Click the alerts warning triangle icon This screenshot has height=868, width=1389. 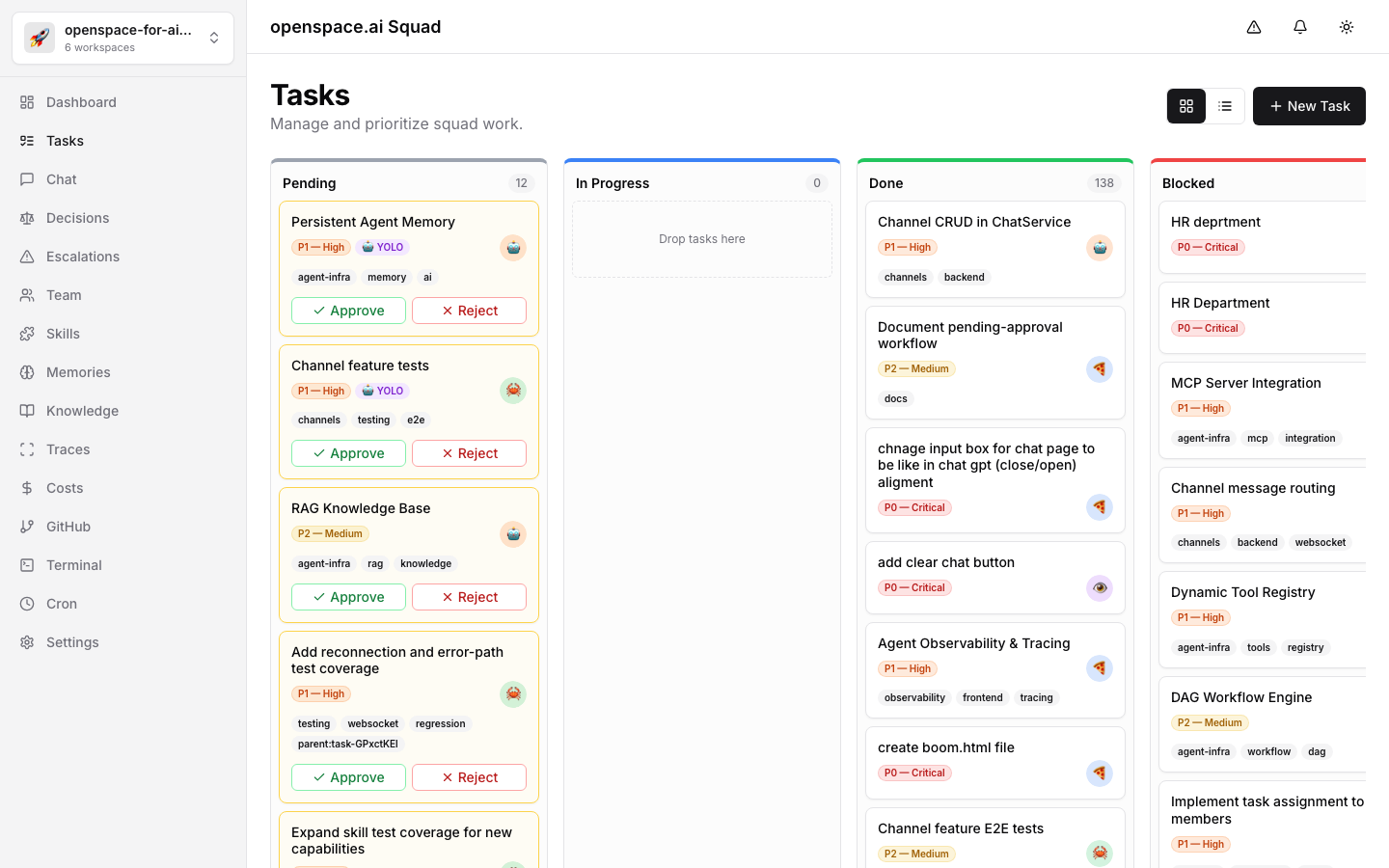click(x=1254, y=27)
